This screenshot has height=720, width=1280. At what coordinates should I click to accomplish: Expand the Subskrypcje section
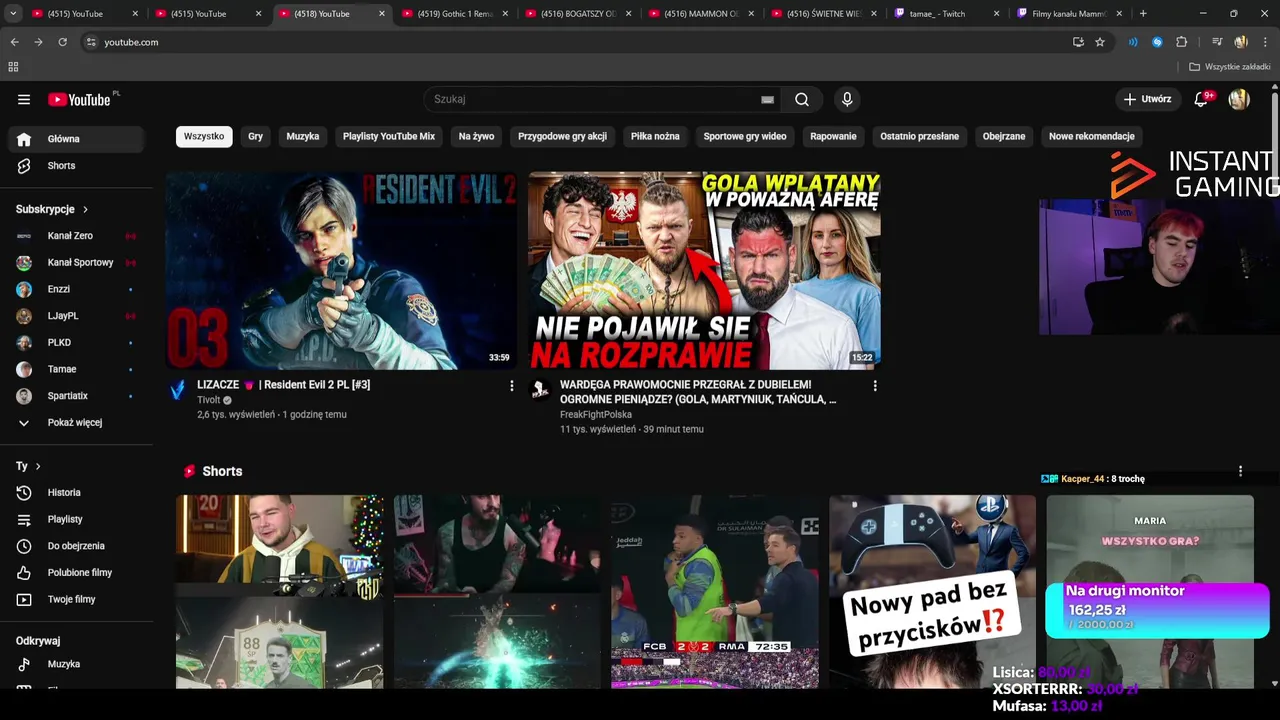52,209
